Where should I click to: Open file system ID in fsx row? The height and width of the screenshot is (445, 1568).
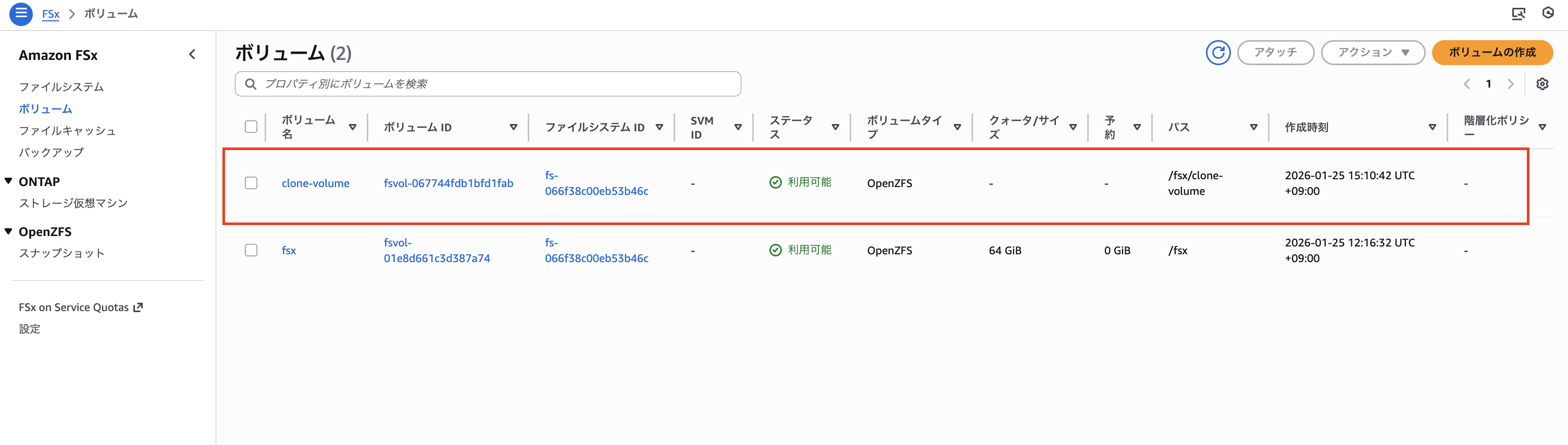pos(596,250)
